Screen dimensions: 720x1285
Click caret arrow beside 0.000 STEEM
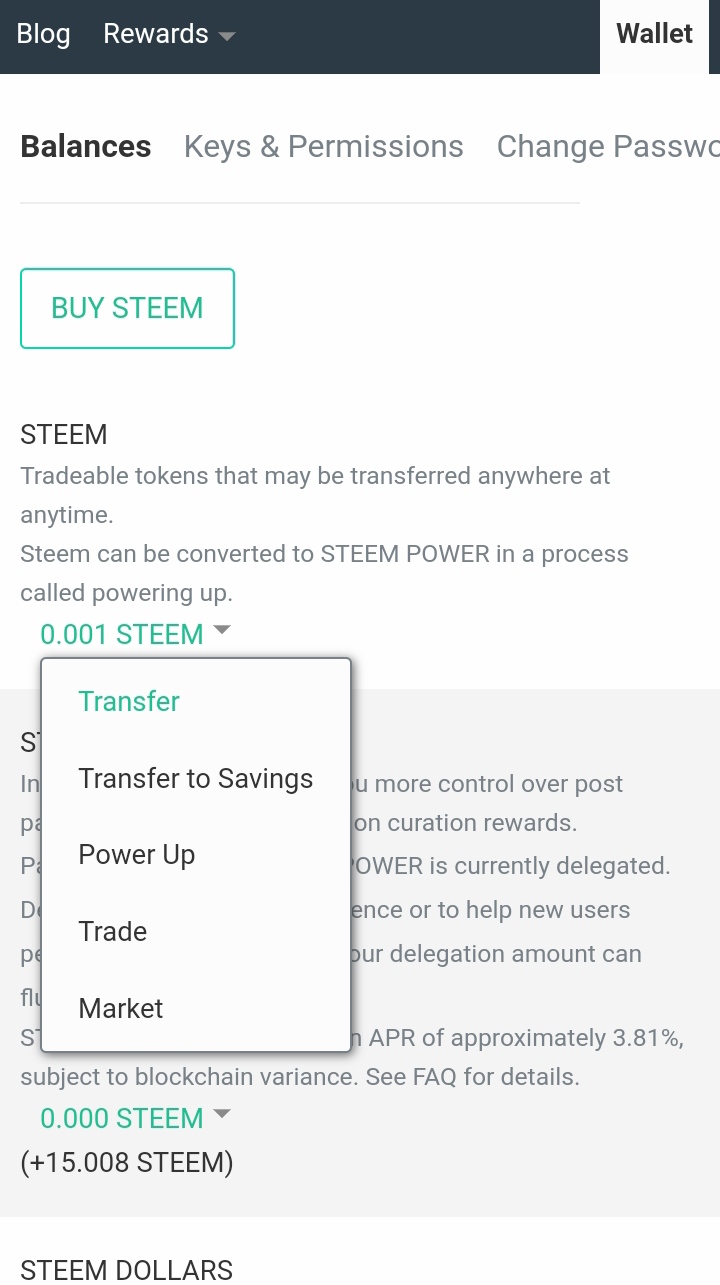pos(222,1114)
